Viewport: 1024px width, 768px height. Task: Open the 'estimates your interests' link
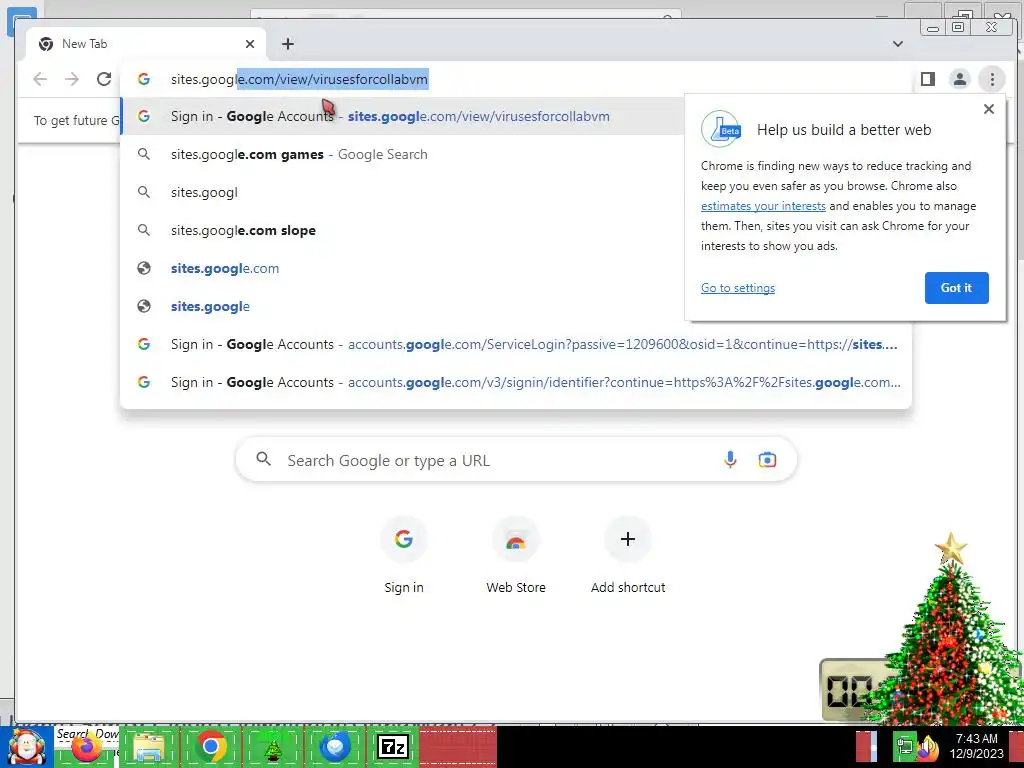(x=763, y=206)
